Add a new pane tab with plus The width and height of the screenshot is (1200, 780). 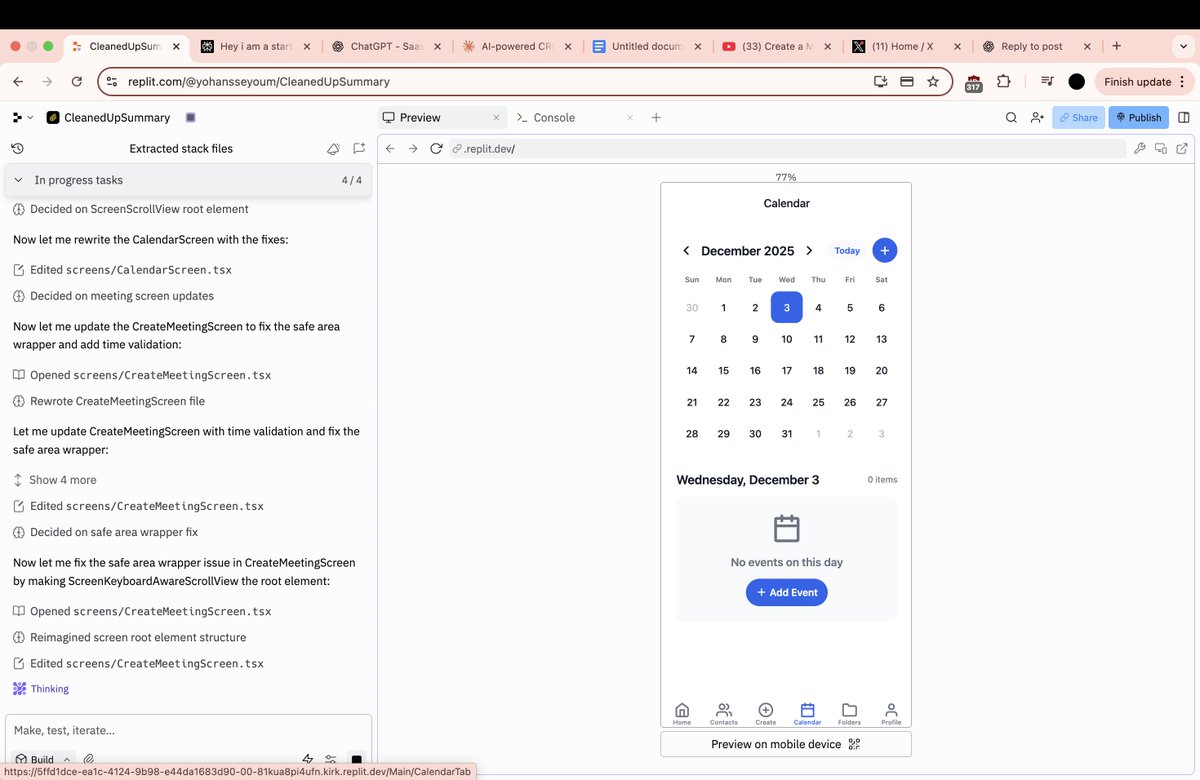[x=656, y=117]
